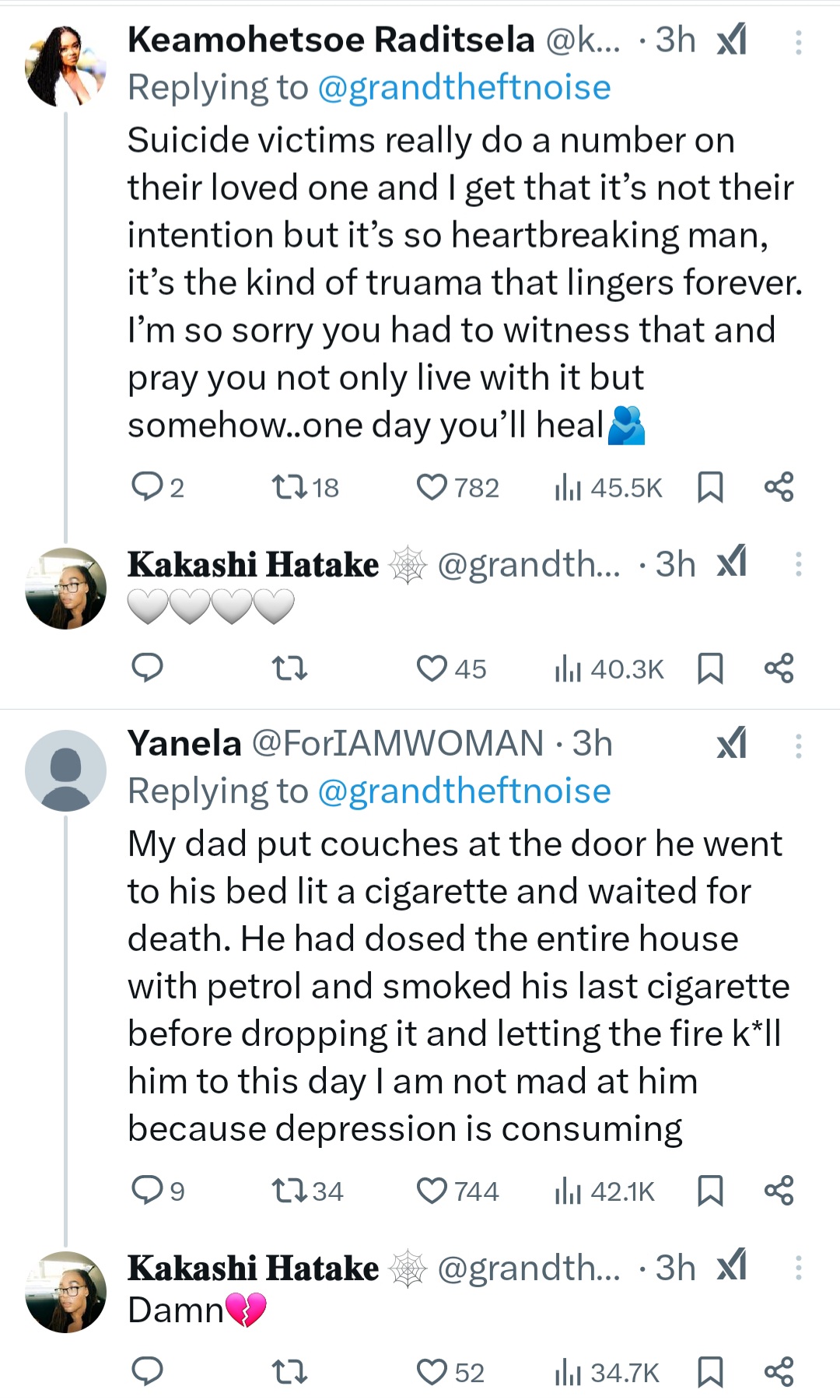Image resolution: width=840 pixels, height=1400 pixels.
Task: Retweet Yanela's tweet with 34 retweets
Action: tap(289, 1191)
